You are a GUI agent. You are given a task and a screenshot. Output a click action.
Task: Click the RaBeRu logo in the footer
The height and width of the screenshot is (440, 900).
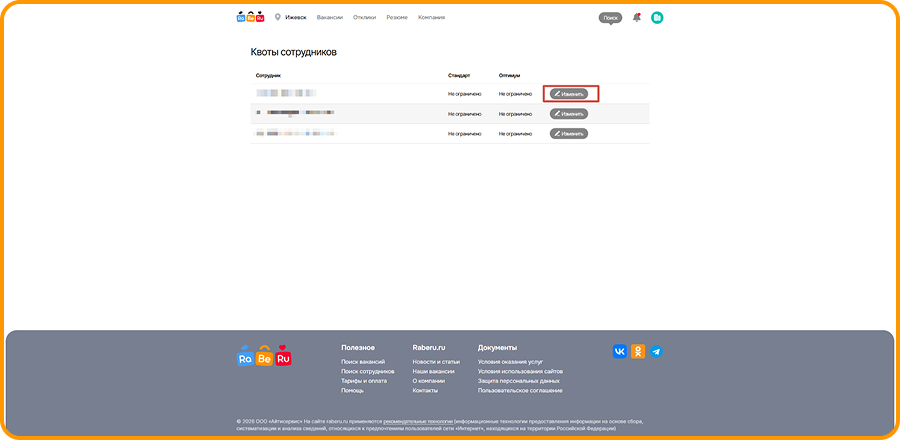click(x=264, y=357)
